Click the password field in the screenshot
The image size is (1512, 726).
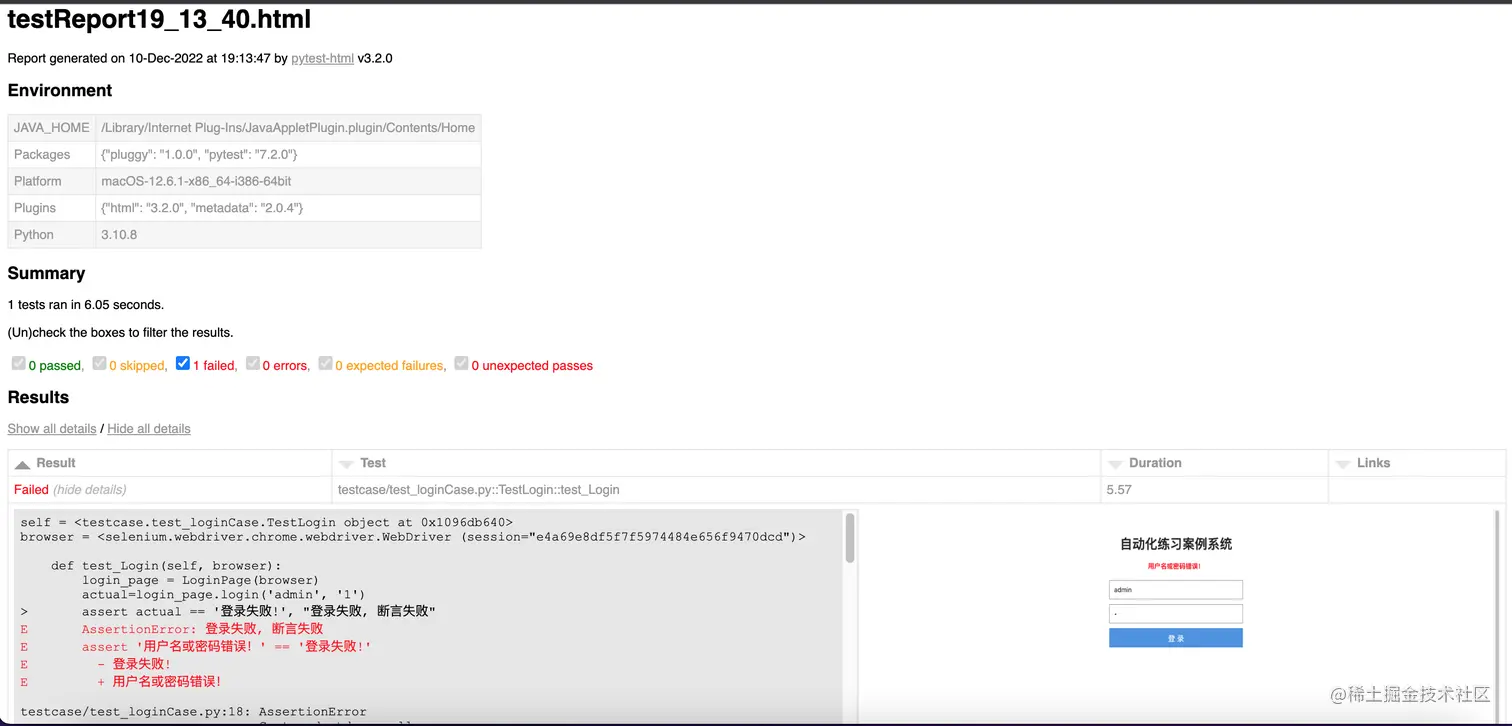point(1176,613)
